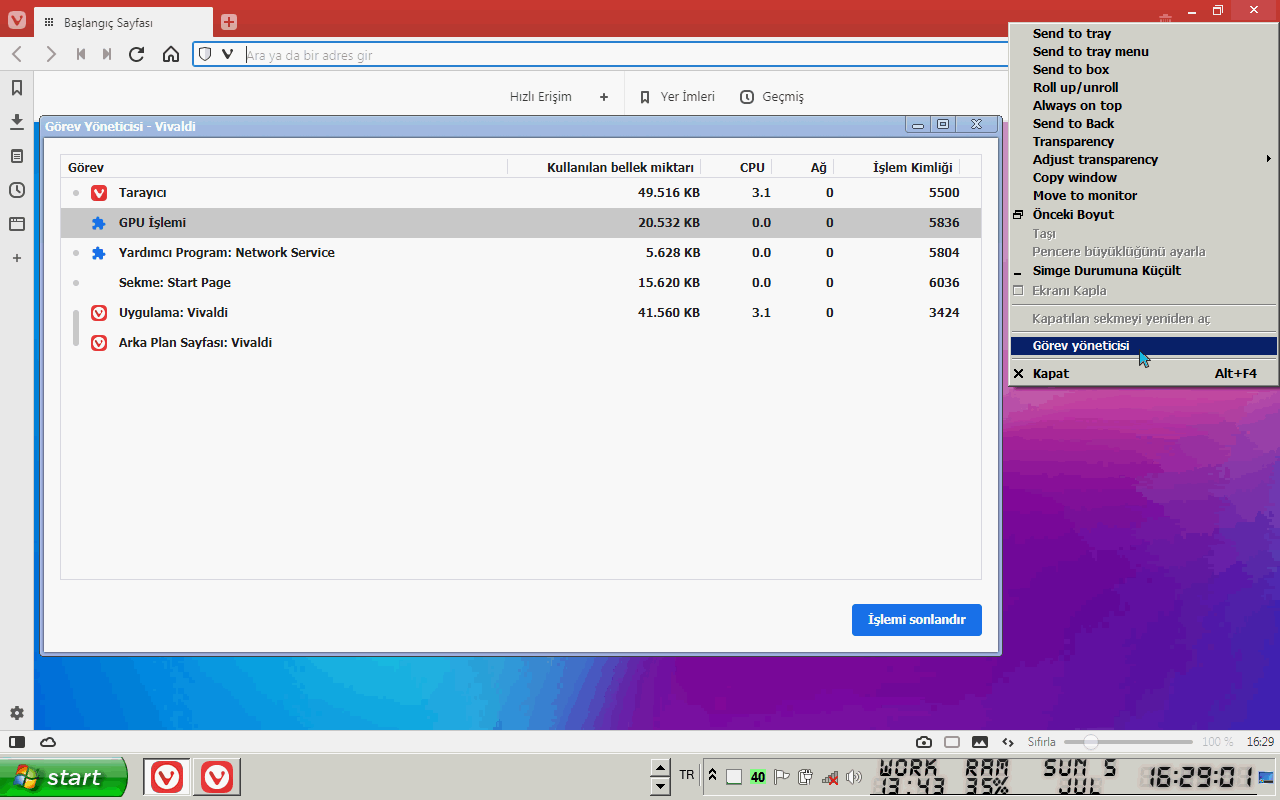Open the Vivaldi main menu logo
Image resolution: width=1280 pixels, height=800 pixels.
tap(16, 20)
